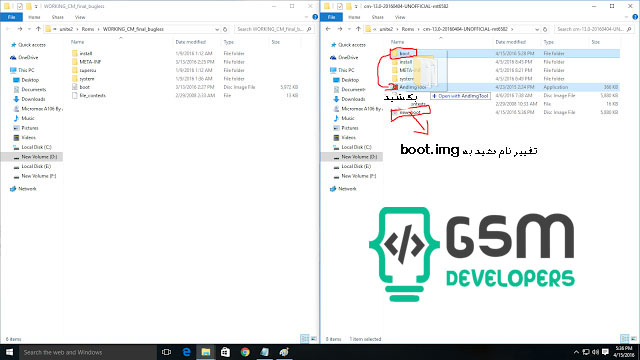Click Up arrow in left Explorer window
Image resolution: width=640 pixels, height=360 pixels.
[x=38, y=29]
